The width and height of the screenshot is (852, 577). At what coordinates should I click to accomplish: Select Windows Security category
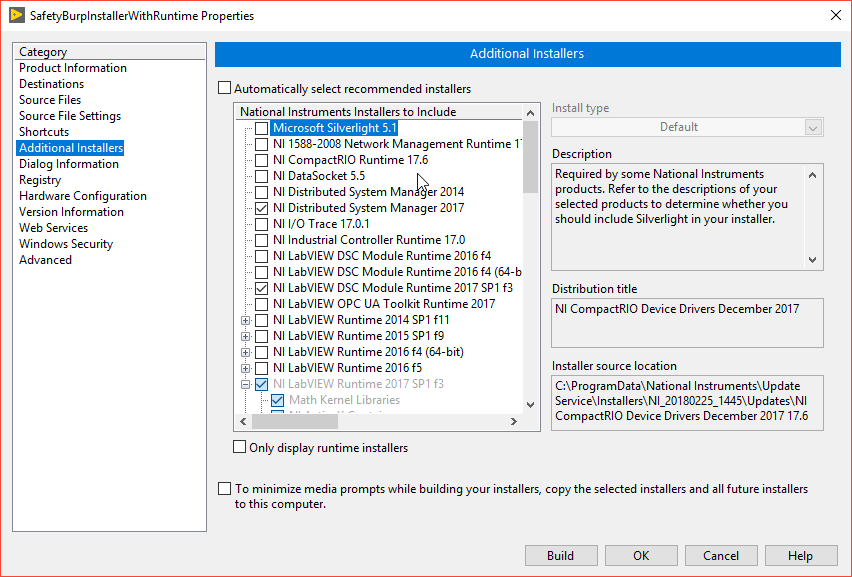click(x=66, y=244)
